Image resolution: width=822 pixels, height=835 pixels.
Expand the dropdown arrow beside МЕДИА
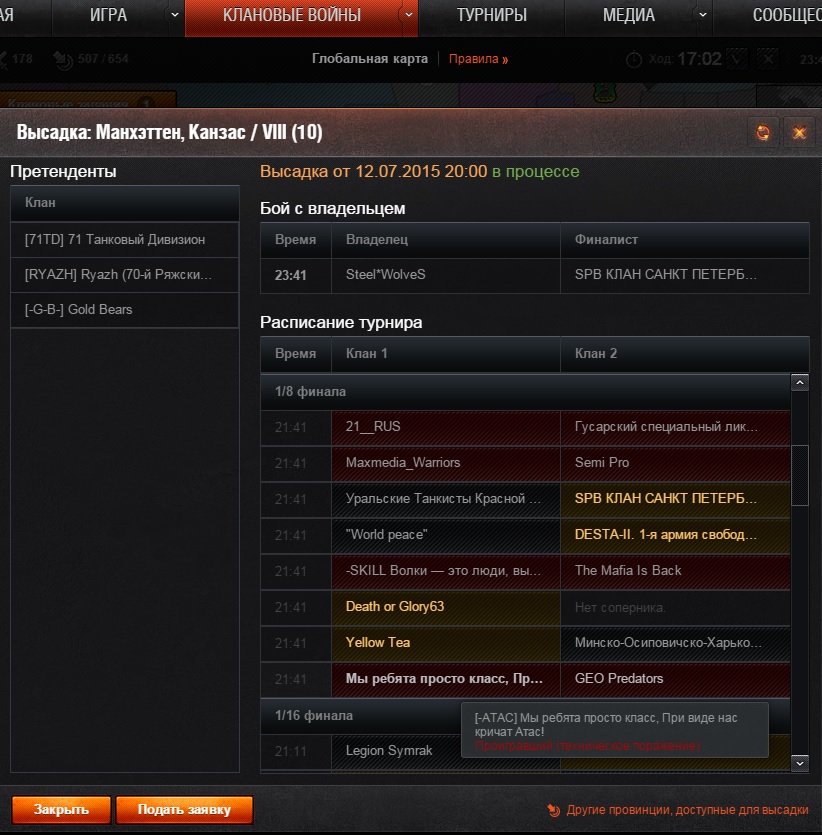point(703,15)
